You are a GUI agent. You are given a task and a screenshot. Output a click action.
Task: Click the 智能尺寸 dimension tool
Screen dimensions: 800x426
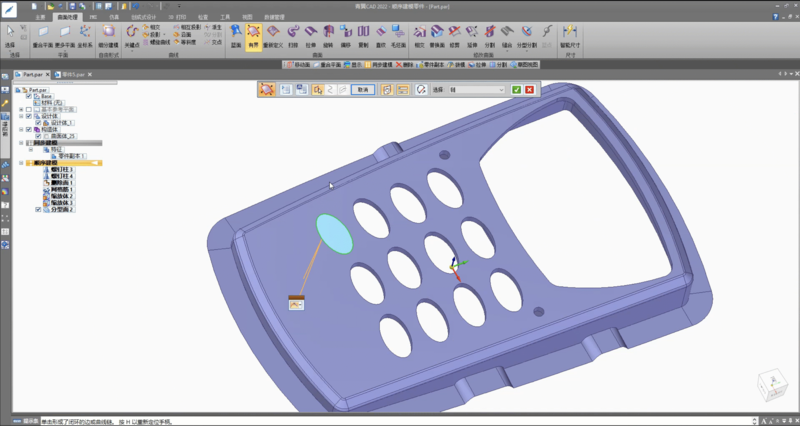(x=572, y=36)
